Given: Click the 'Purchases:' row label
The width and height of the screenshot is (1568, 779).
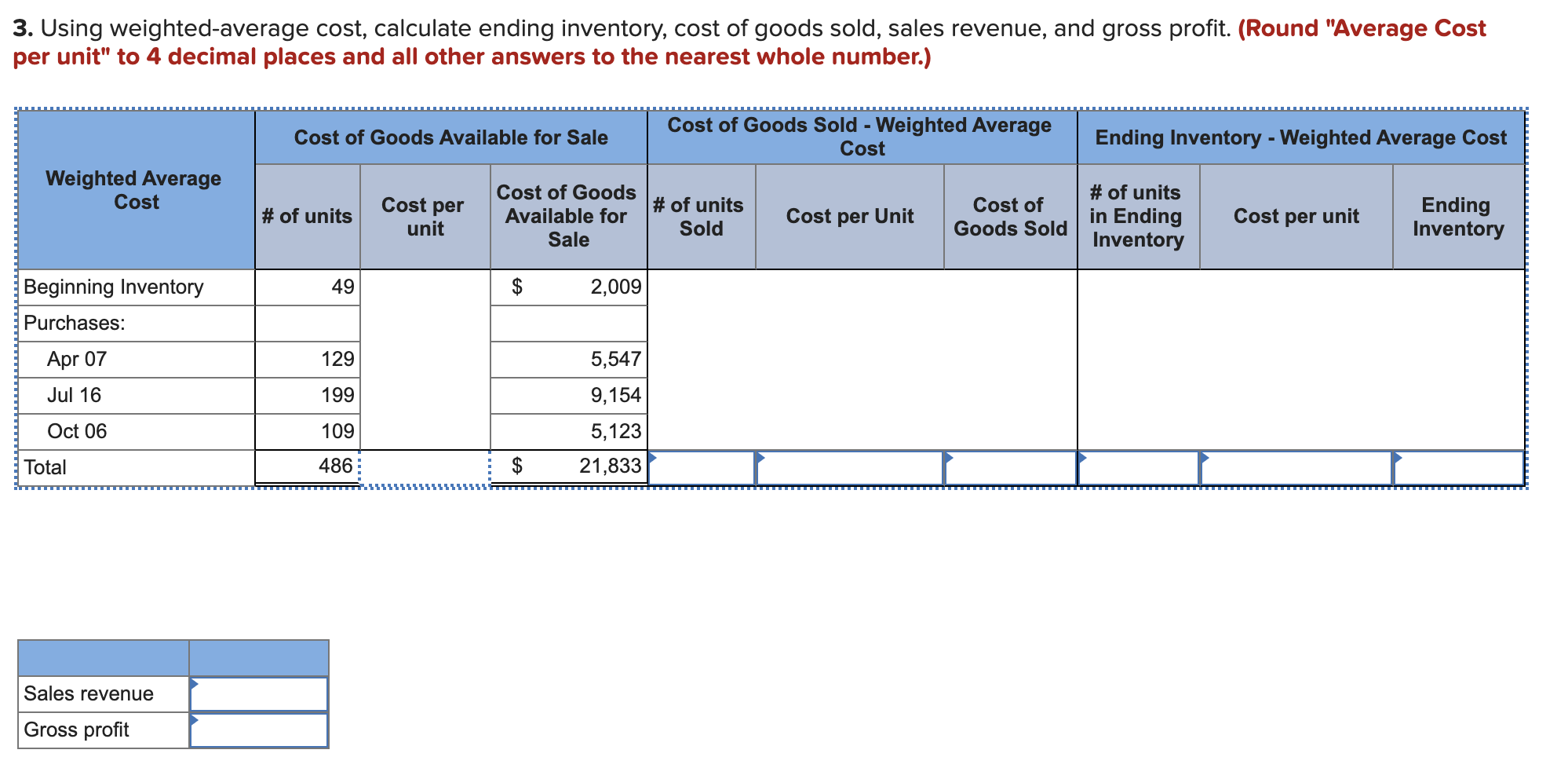Looking at the screenshot, I should tap(75, 324).
